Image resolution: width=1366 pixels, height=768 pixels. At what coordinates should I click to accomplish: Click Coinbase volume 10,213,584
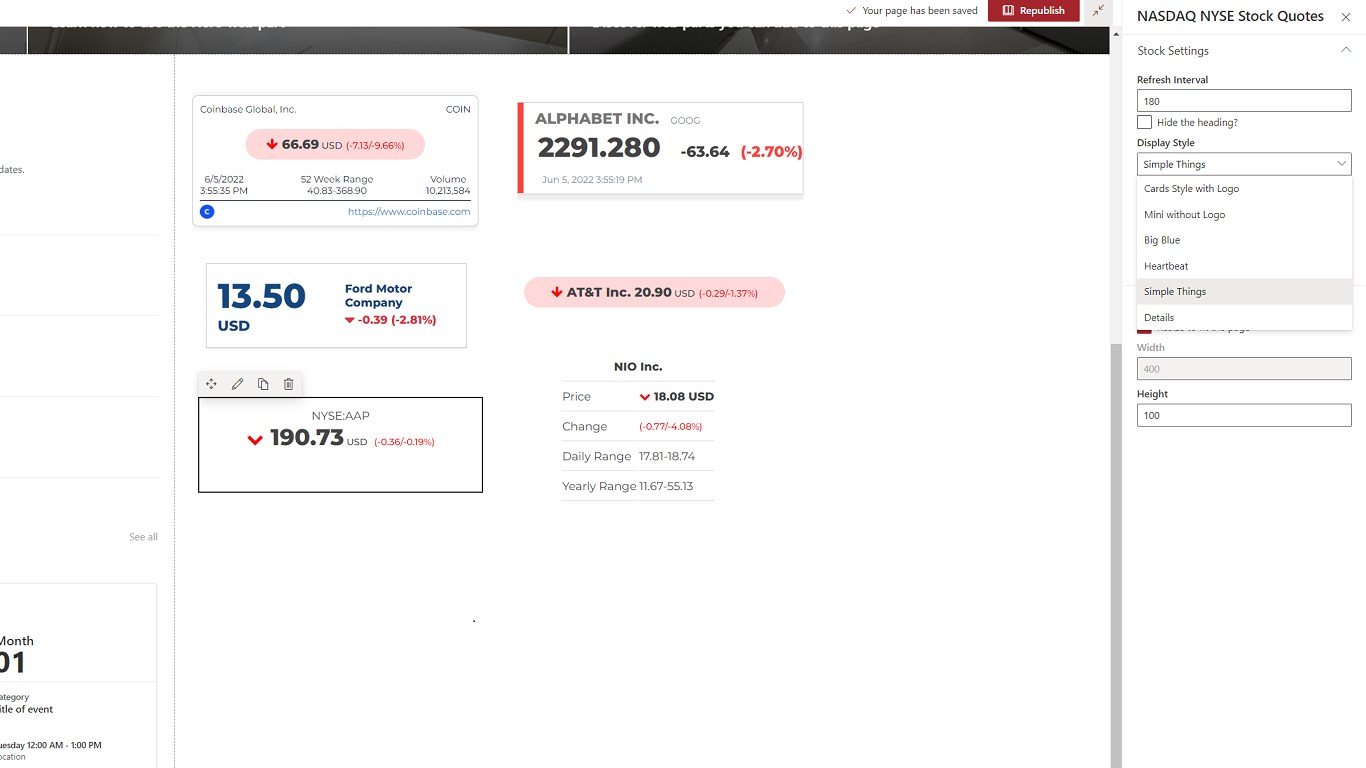[x=448, y=191]
